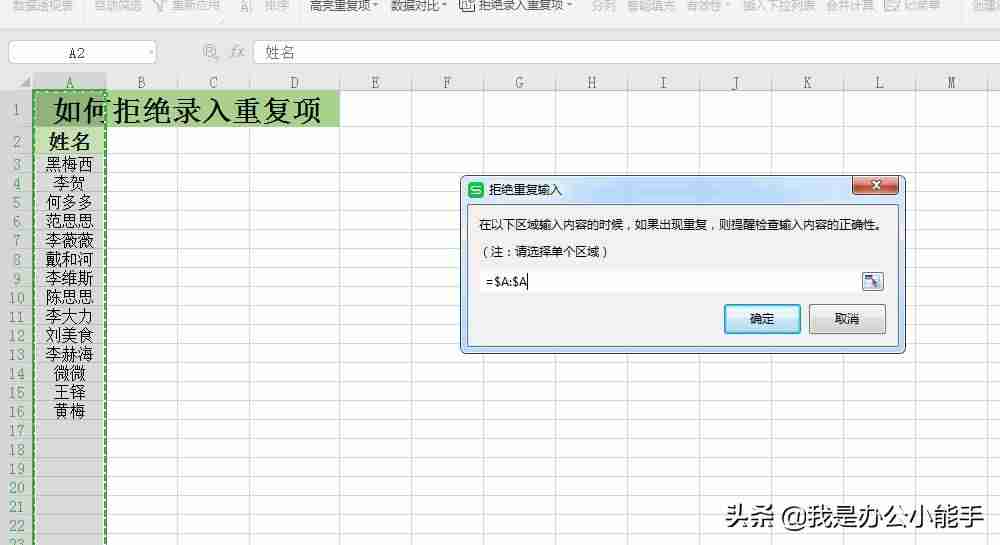Click the cell containing 黄梅
This screenshot has height=545, width=1000.
pos(70,411)
